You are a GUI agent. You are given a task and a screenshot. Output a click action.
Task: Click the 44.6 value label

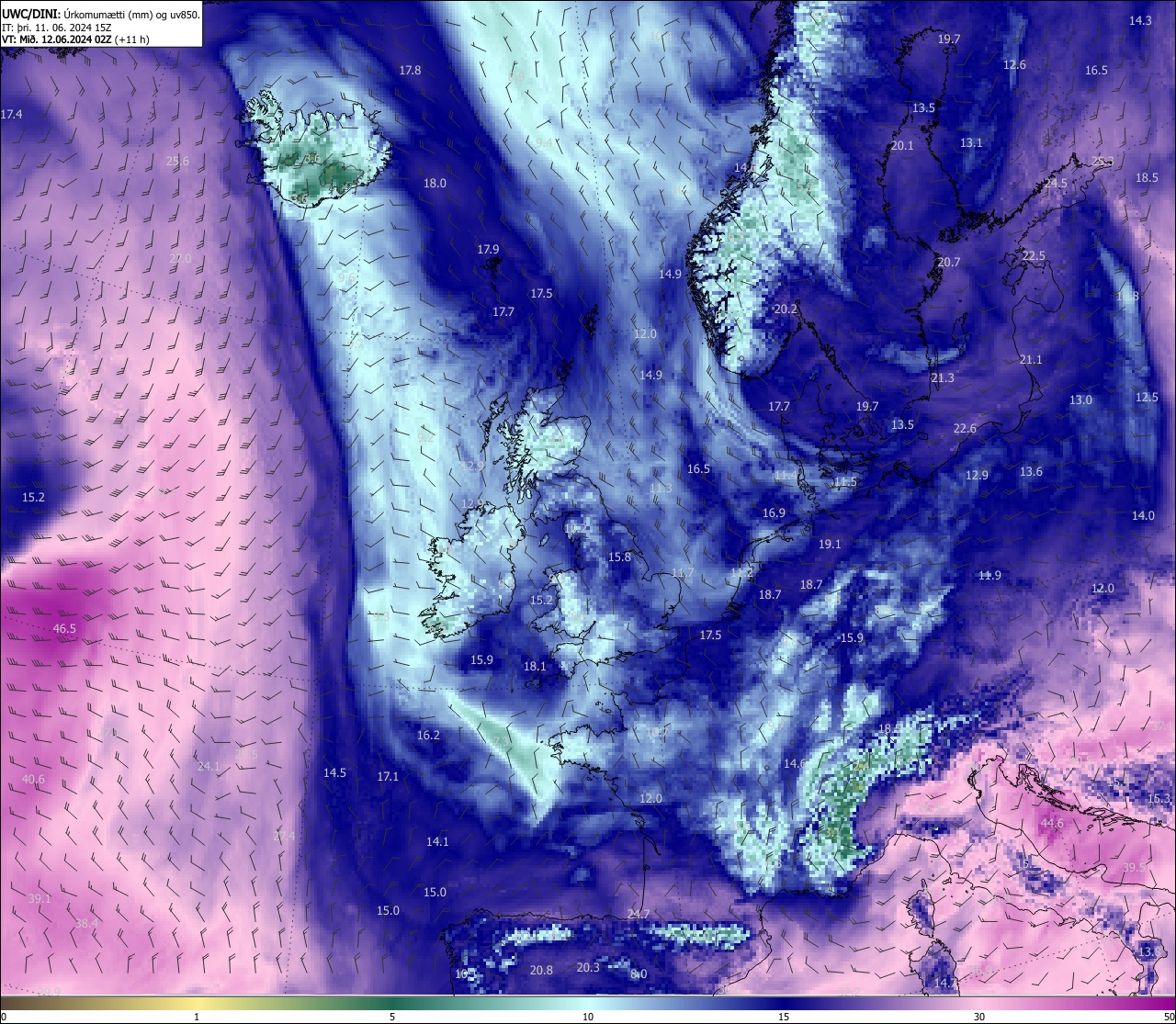(1052, 824)
